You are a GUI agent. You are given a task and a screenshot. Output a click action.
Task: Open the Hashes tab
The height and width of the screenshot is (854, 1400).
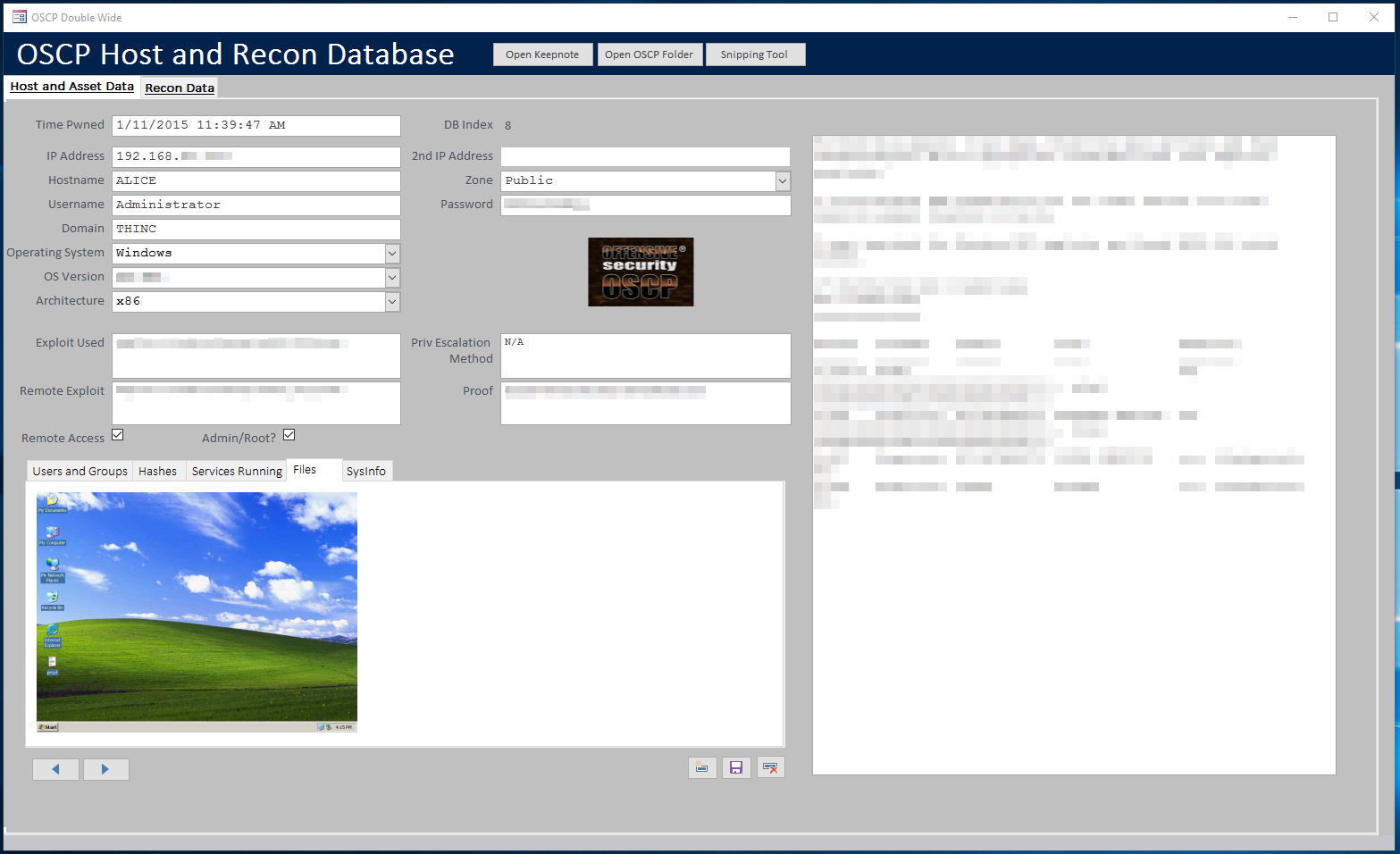tap(157, 471)
